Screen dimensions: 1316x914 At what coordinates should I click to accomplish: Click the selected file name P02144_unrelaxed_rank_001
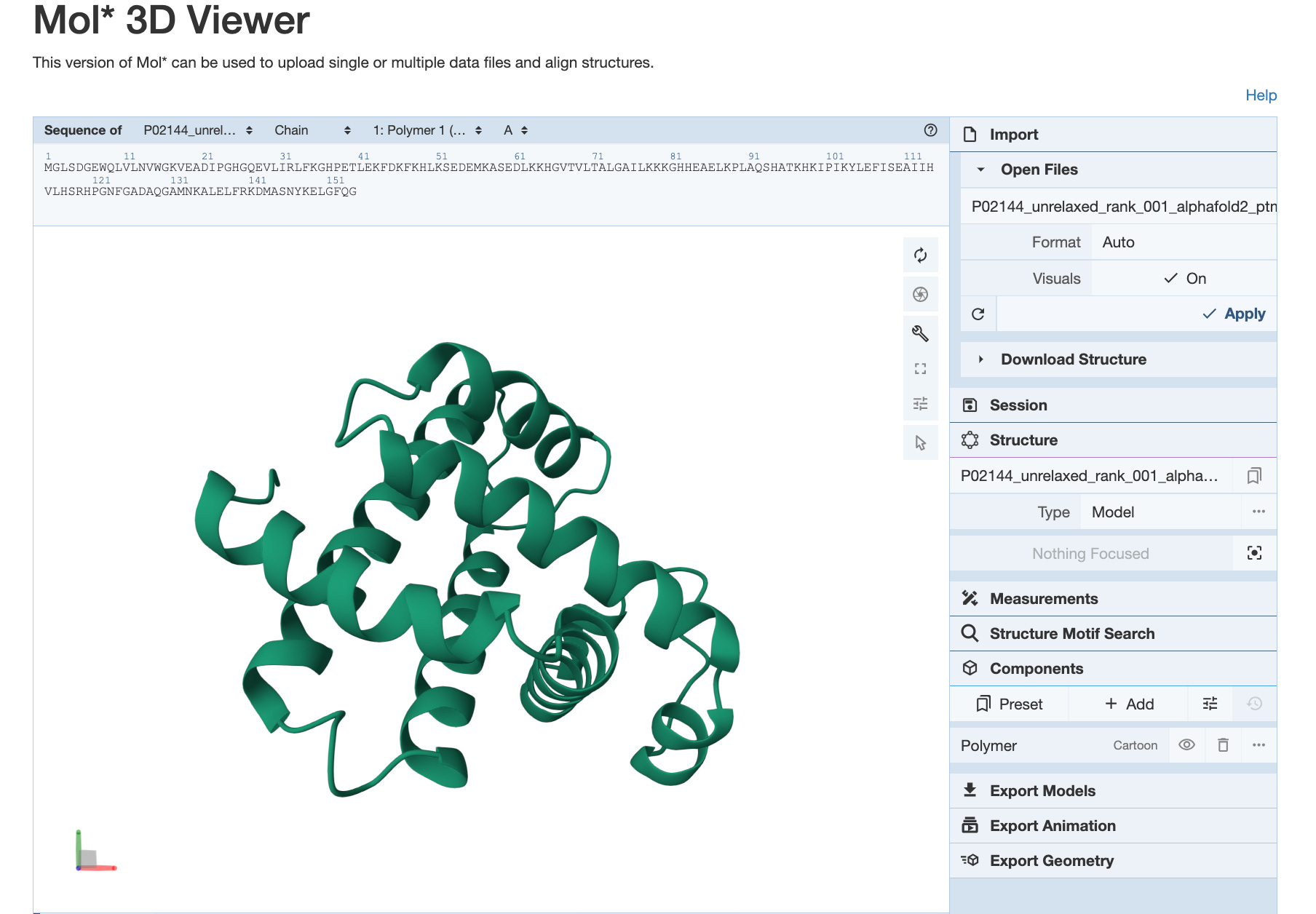1119,207
